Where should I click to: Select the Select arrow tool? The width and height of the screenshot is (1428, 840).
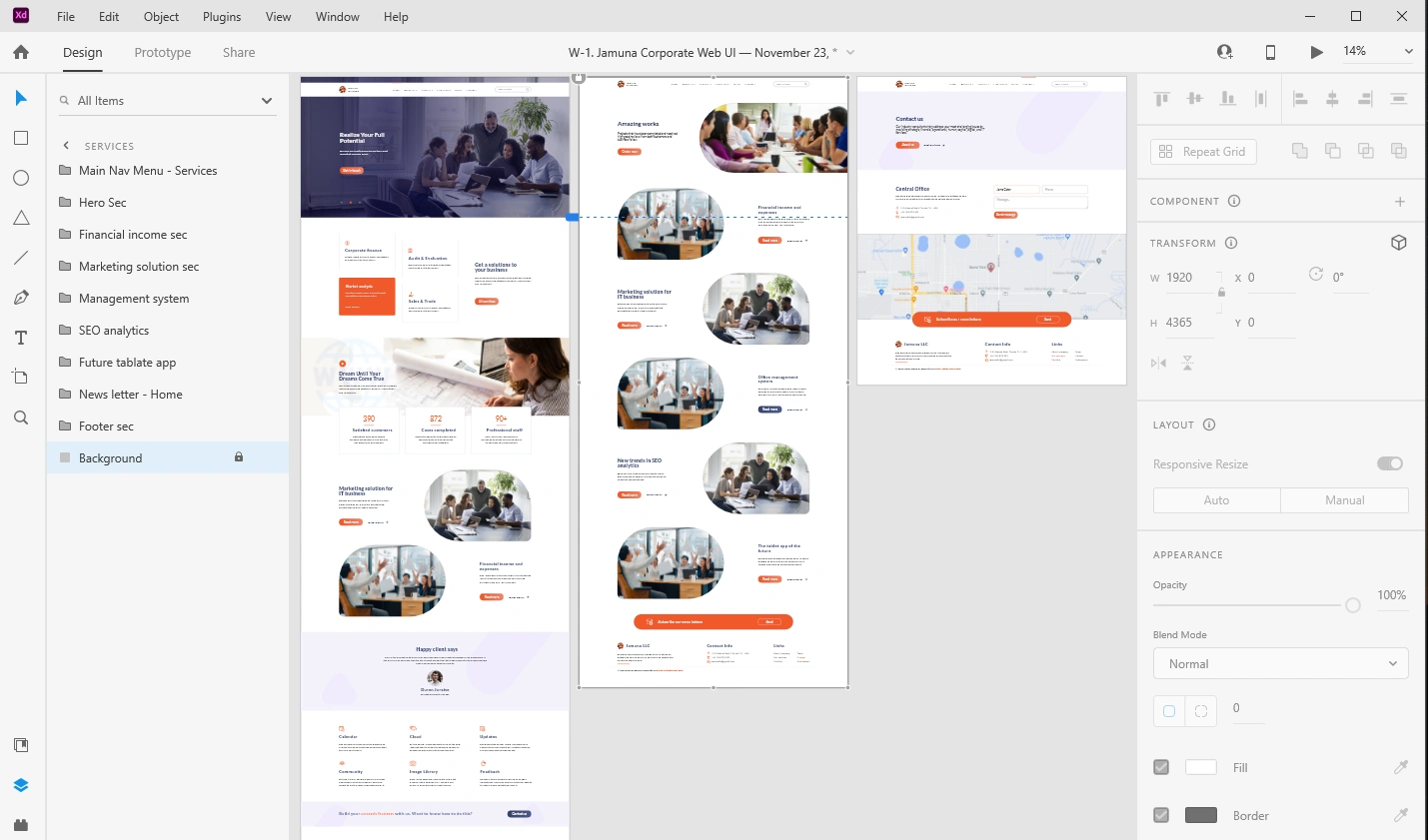tap(21, 98)
